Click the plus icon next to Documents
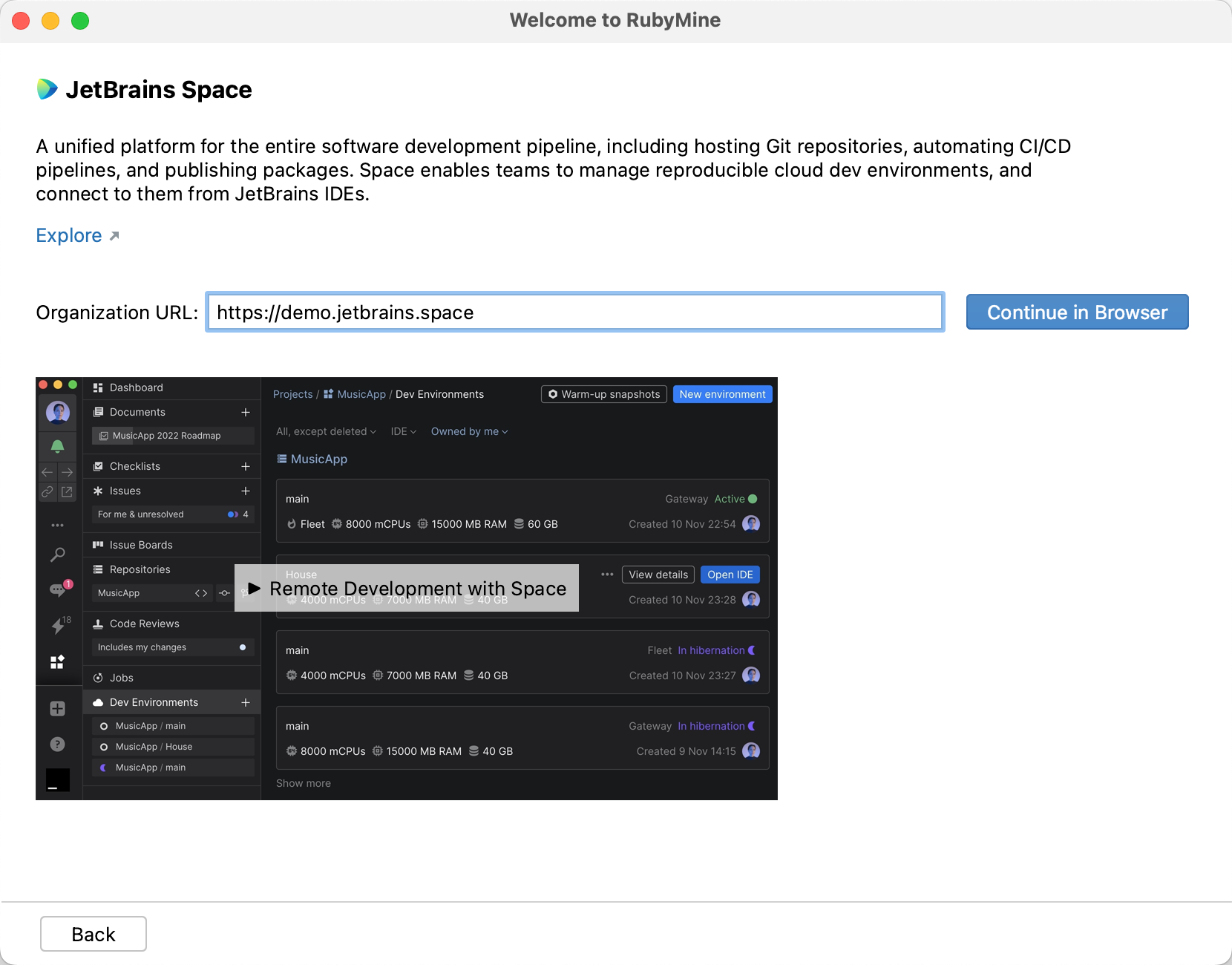 pyautogui.click(x=246, y=412)
